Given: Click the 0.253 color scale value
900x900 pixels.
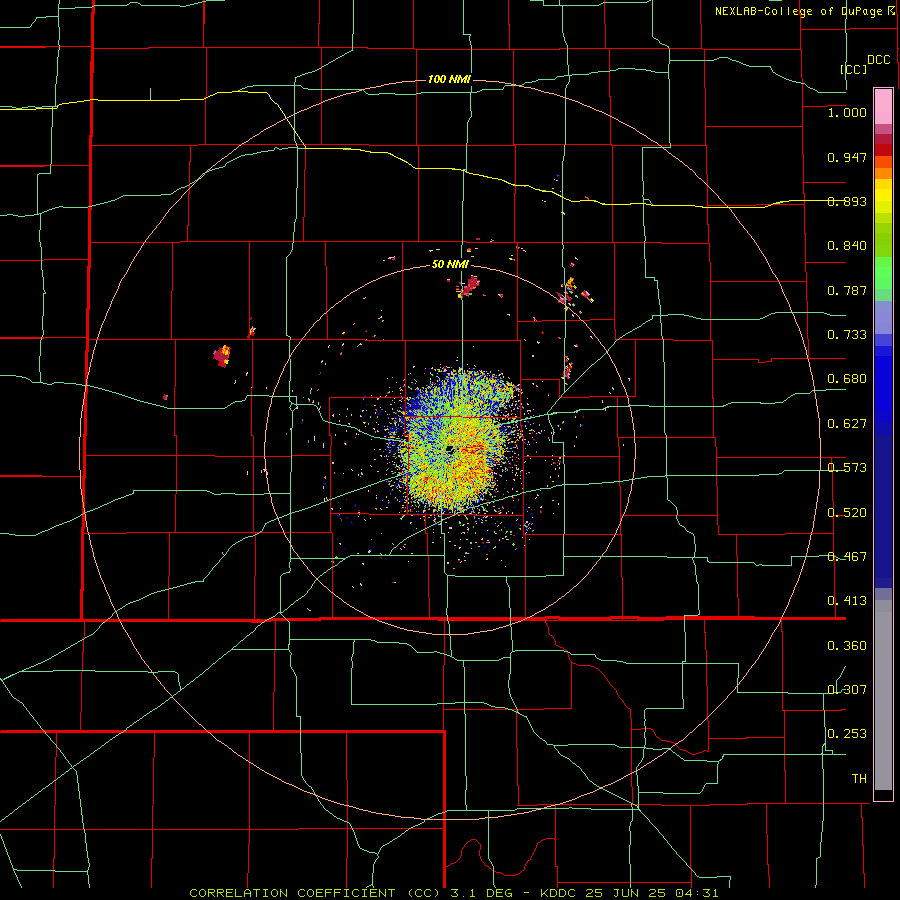Looking at the screenshot, I should coord(847,734).
